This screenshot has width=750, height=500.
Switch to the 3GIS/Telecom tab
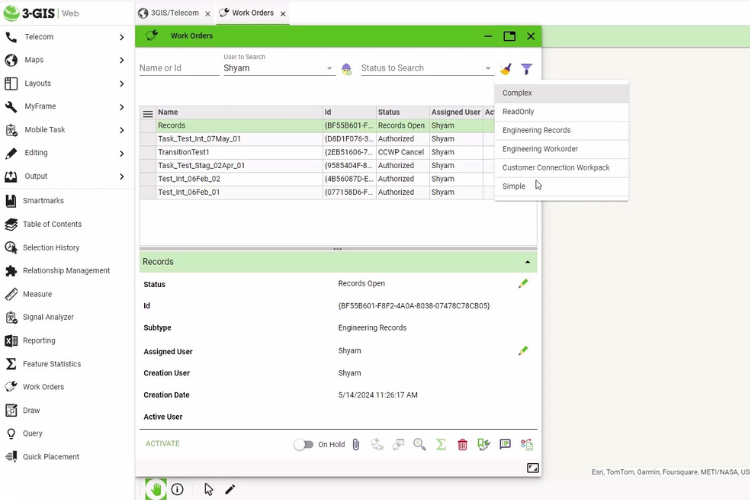point(169,13)
